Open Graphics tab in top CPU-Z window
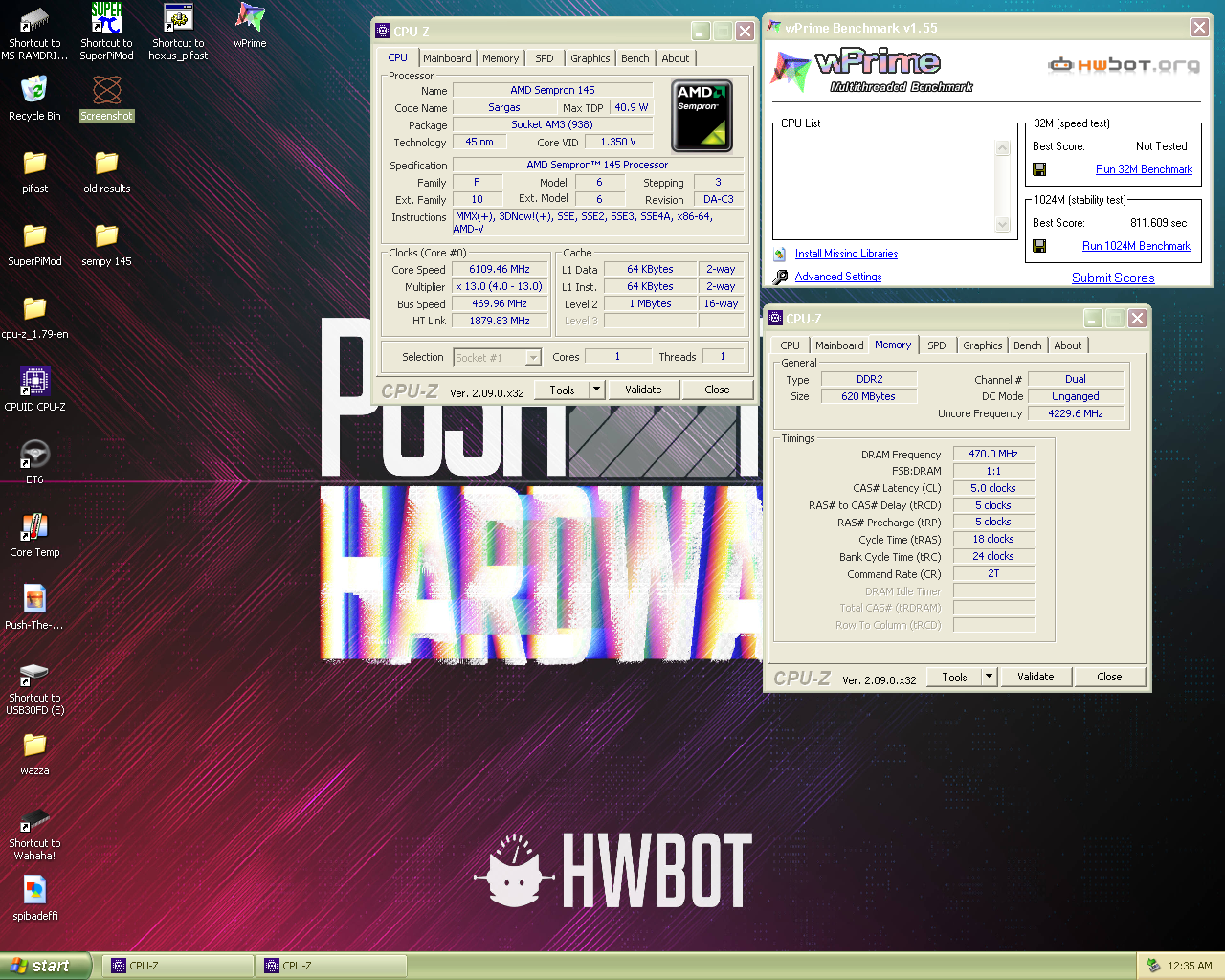Viewport: 1225px width, 980px height. [x=590, y=58]
